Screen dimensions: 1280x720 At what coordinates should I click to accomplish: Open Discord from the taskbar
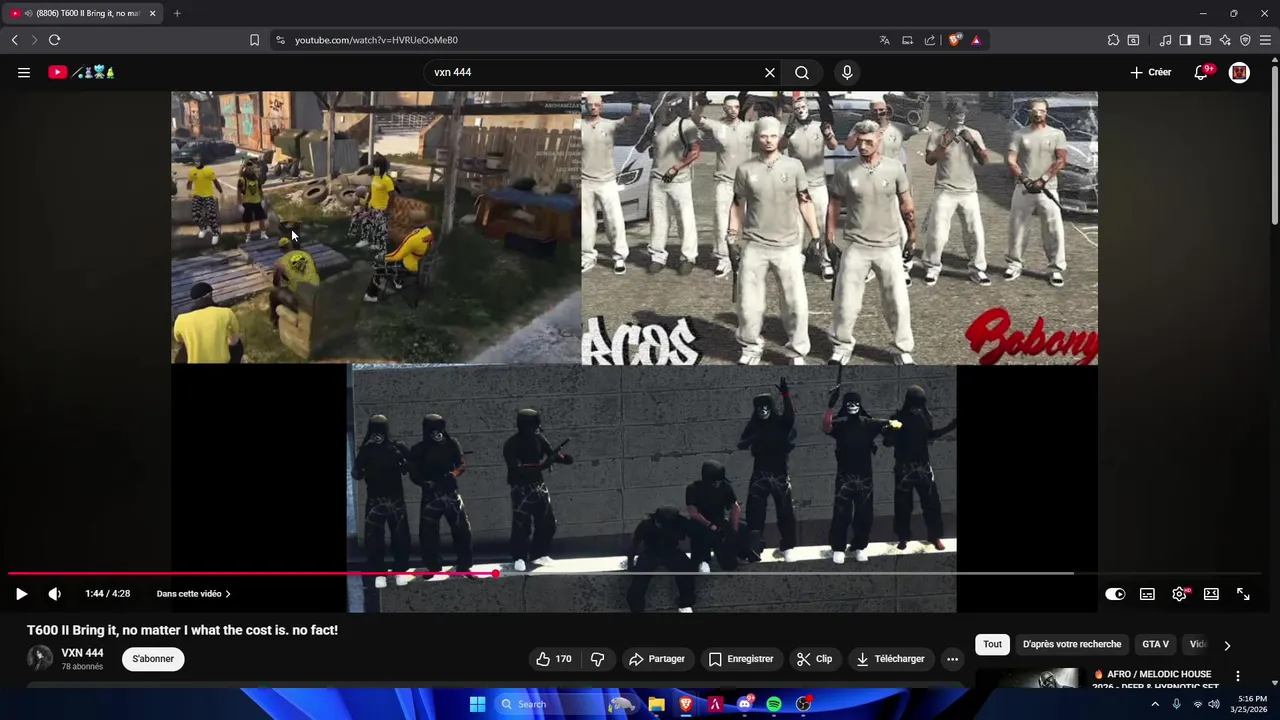coord(744,704)
